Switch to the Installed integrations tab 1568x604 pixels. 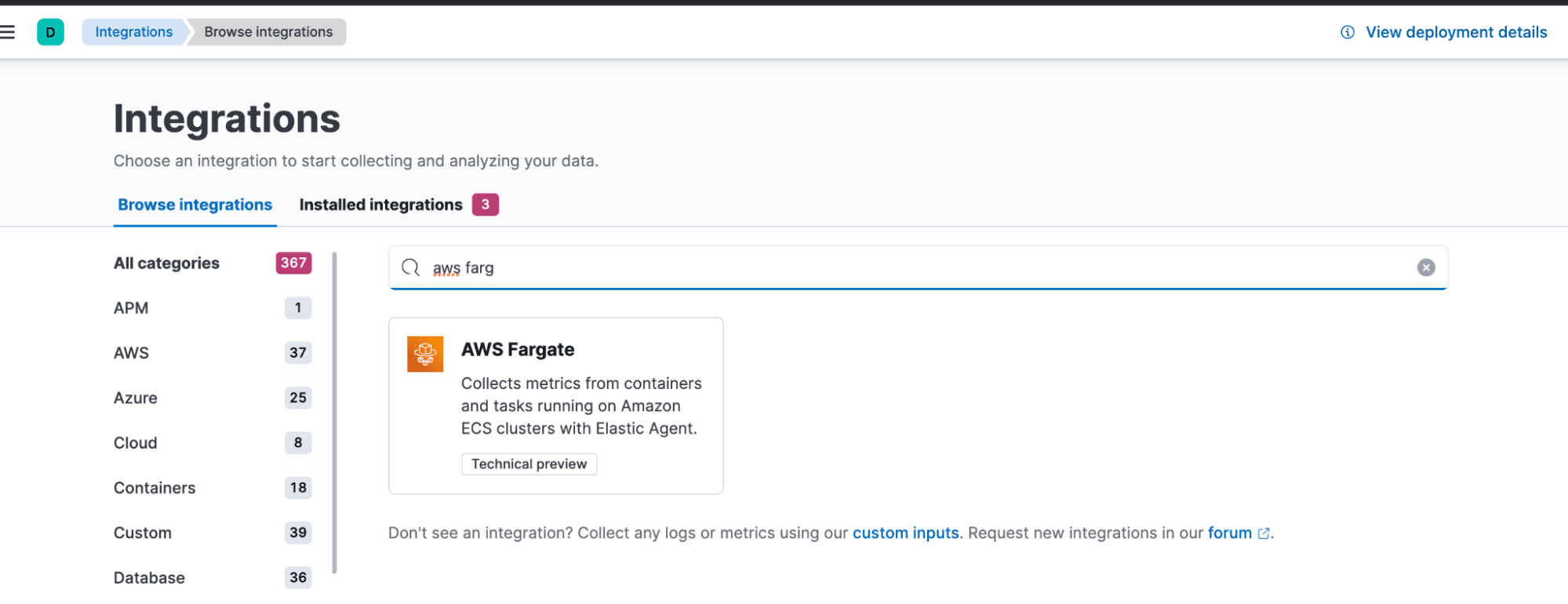pyautogui.click(x=380, y=205)
